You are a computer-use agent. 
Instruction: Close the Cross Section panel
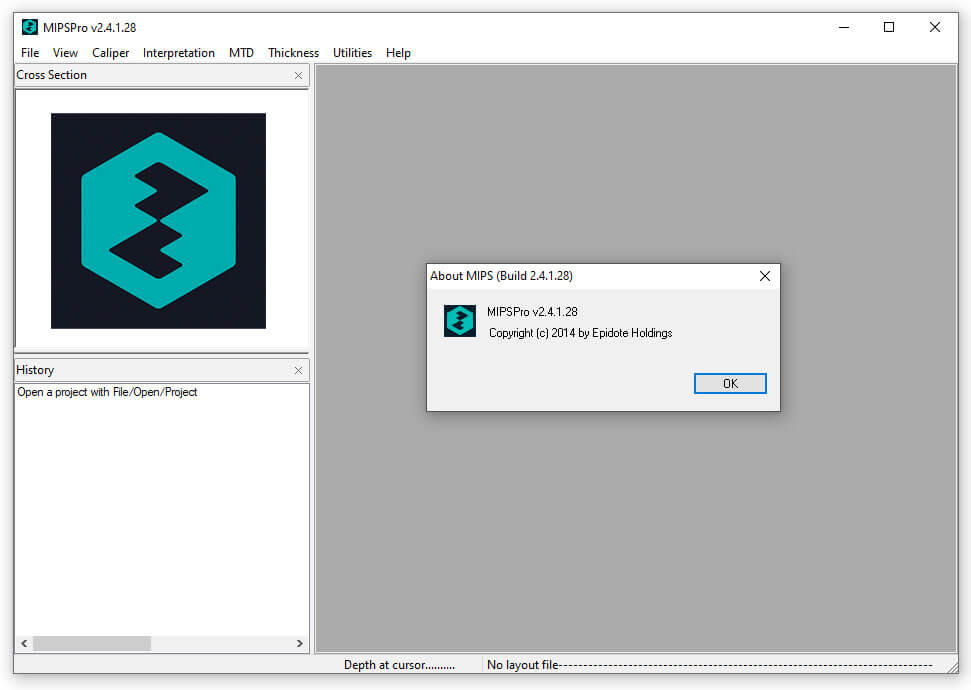(x=297, y=75)
